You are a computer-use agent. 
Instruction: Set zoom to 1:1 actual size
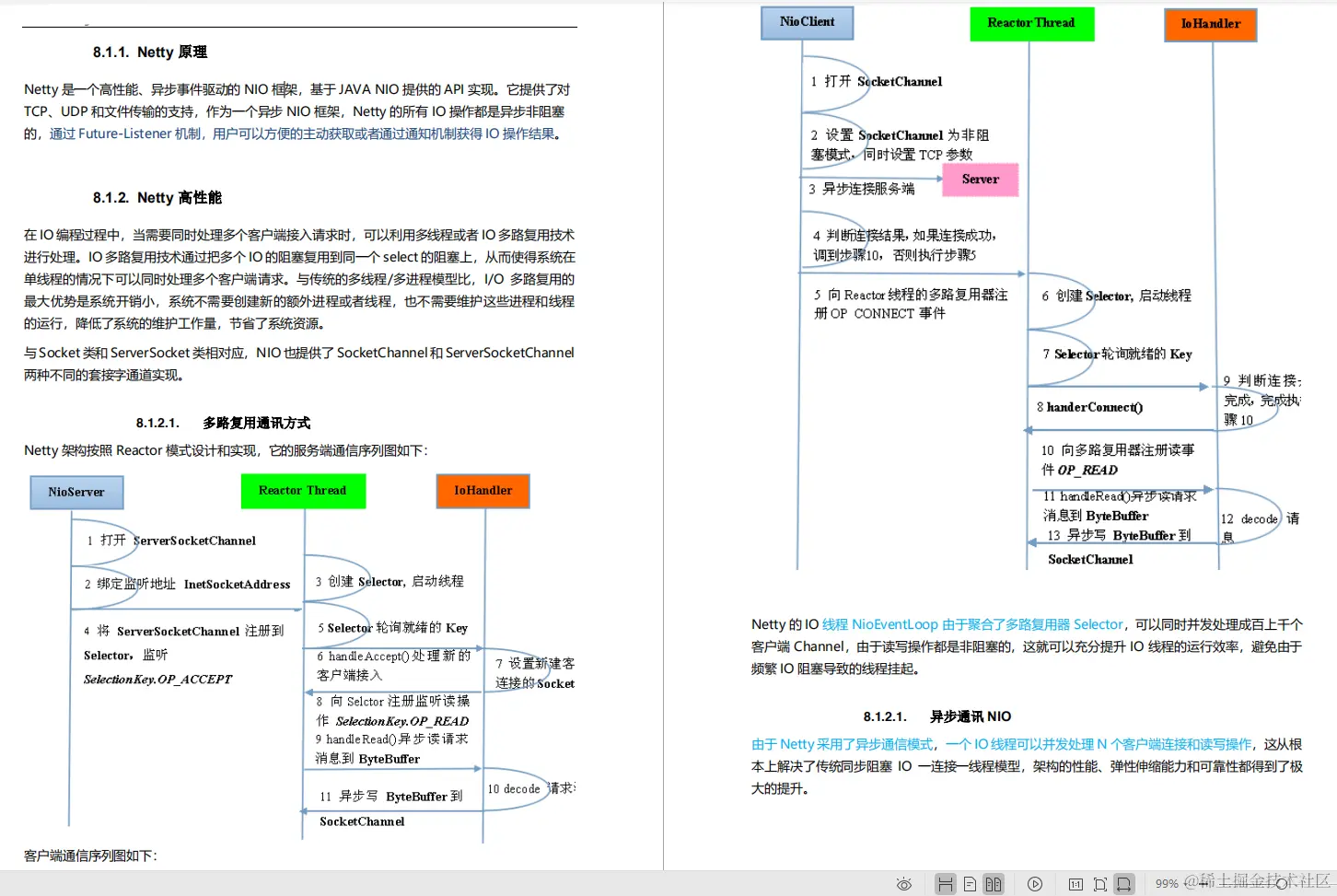(x=1076, y=883)
